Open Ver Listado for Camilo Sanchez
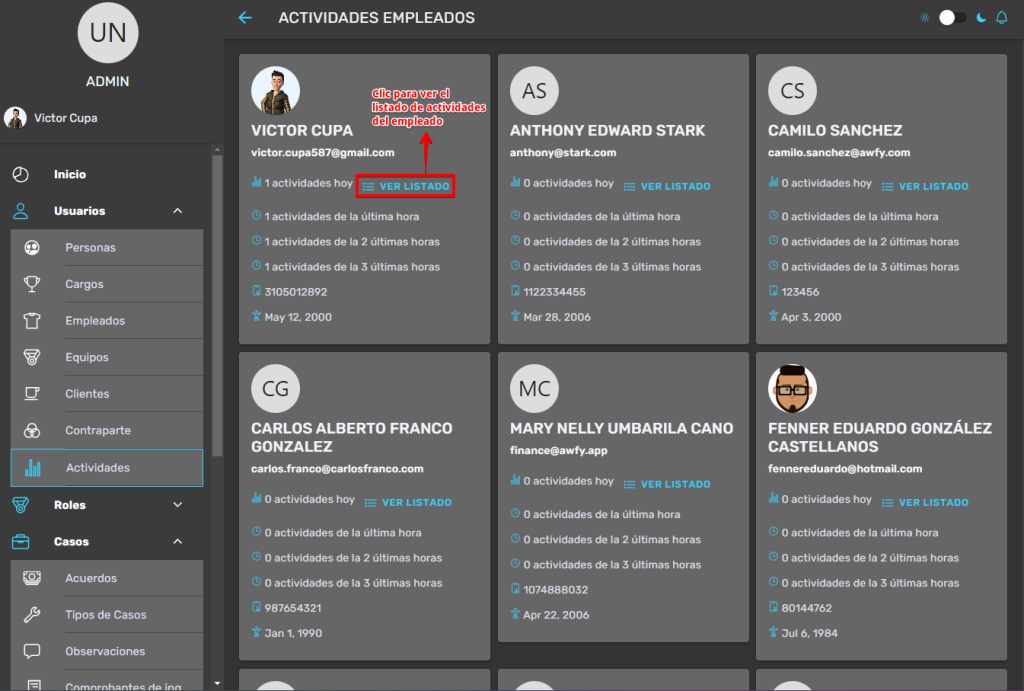The image size is (1024, 691). coord(925,186)
